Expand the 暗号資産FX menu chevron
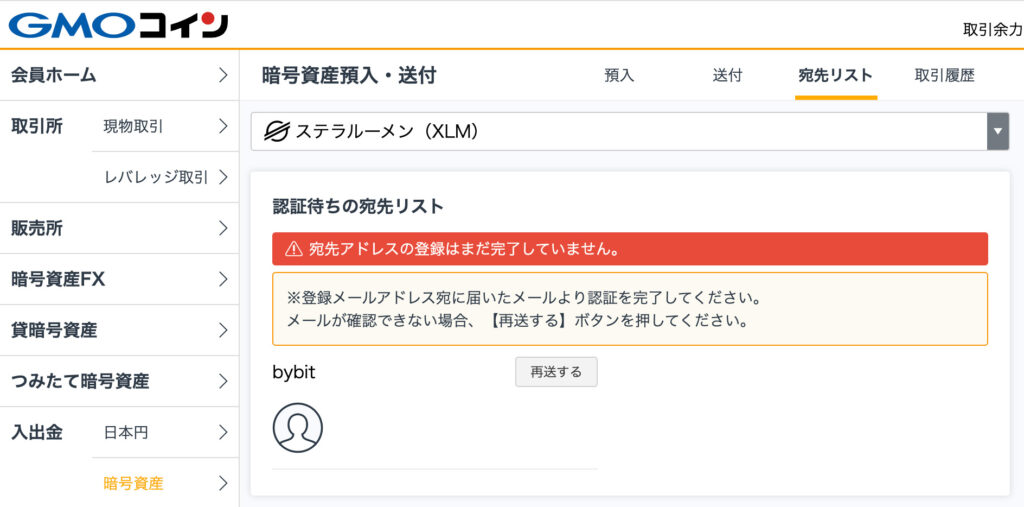 coord(223,279)
